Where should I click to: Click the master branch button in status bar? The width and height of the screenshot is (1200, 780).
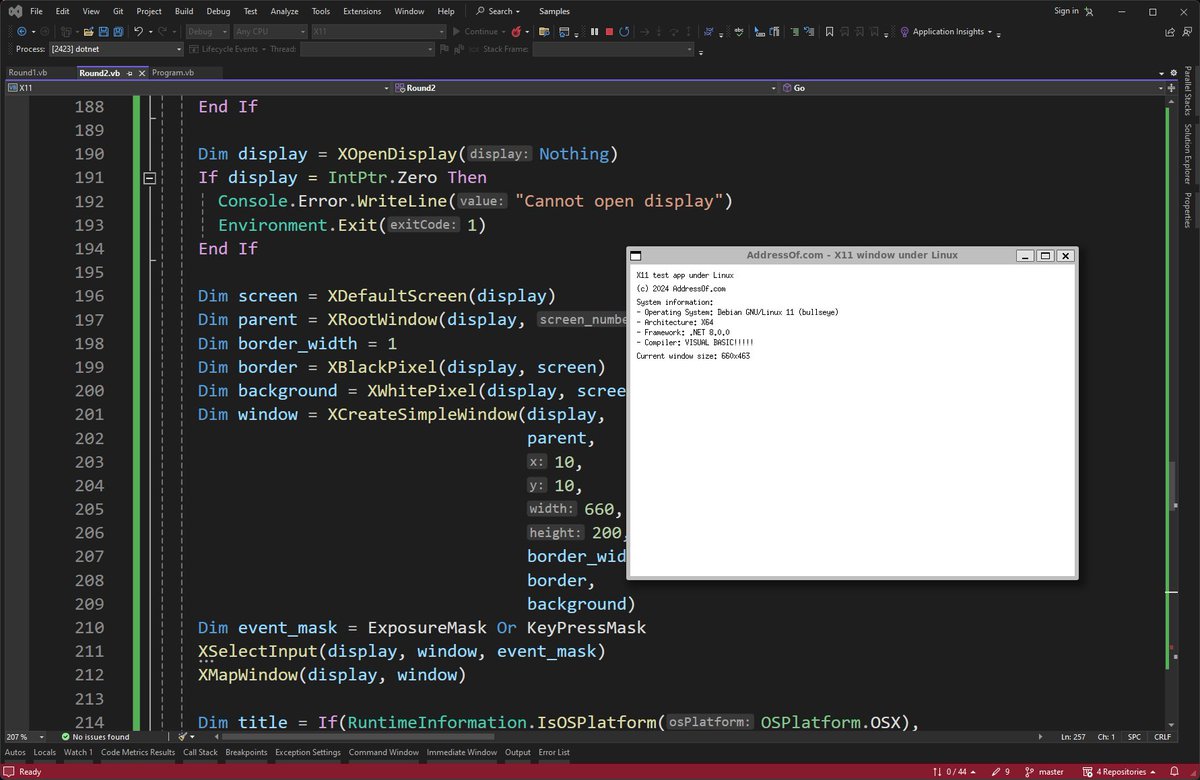tap(1043, 772)
